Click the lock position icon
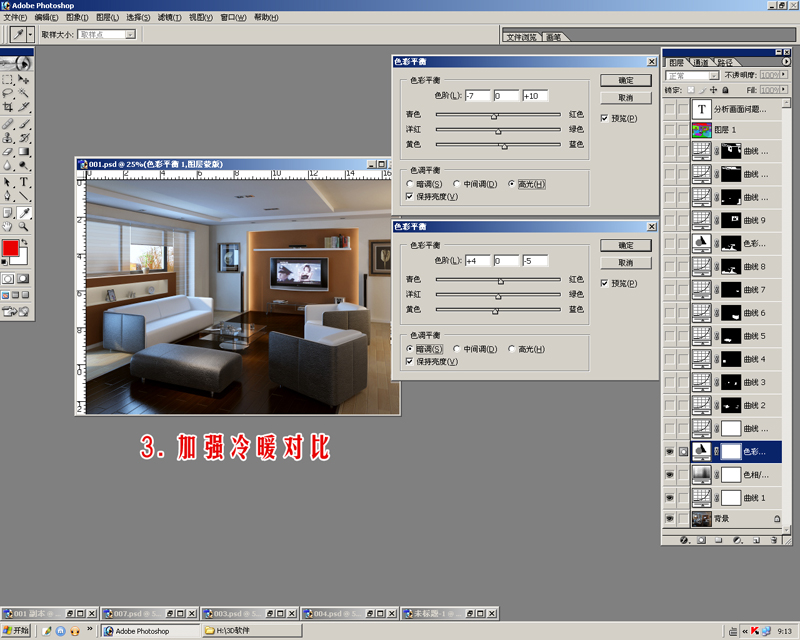Image resolution: width=800 pixels, height=640 pixels. point(713,90)
